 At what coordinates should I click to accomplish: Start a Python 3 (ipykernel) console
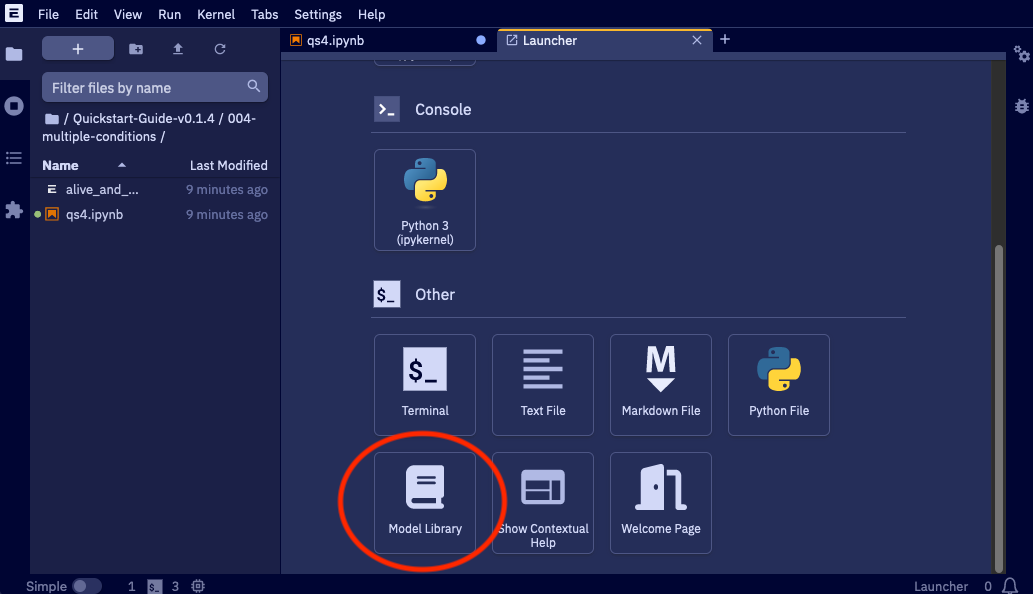point(425,200)
